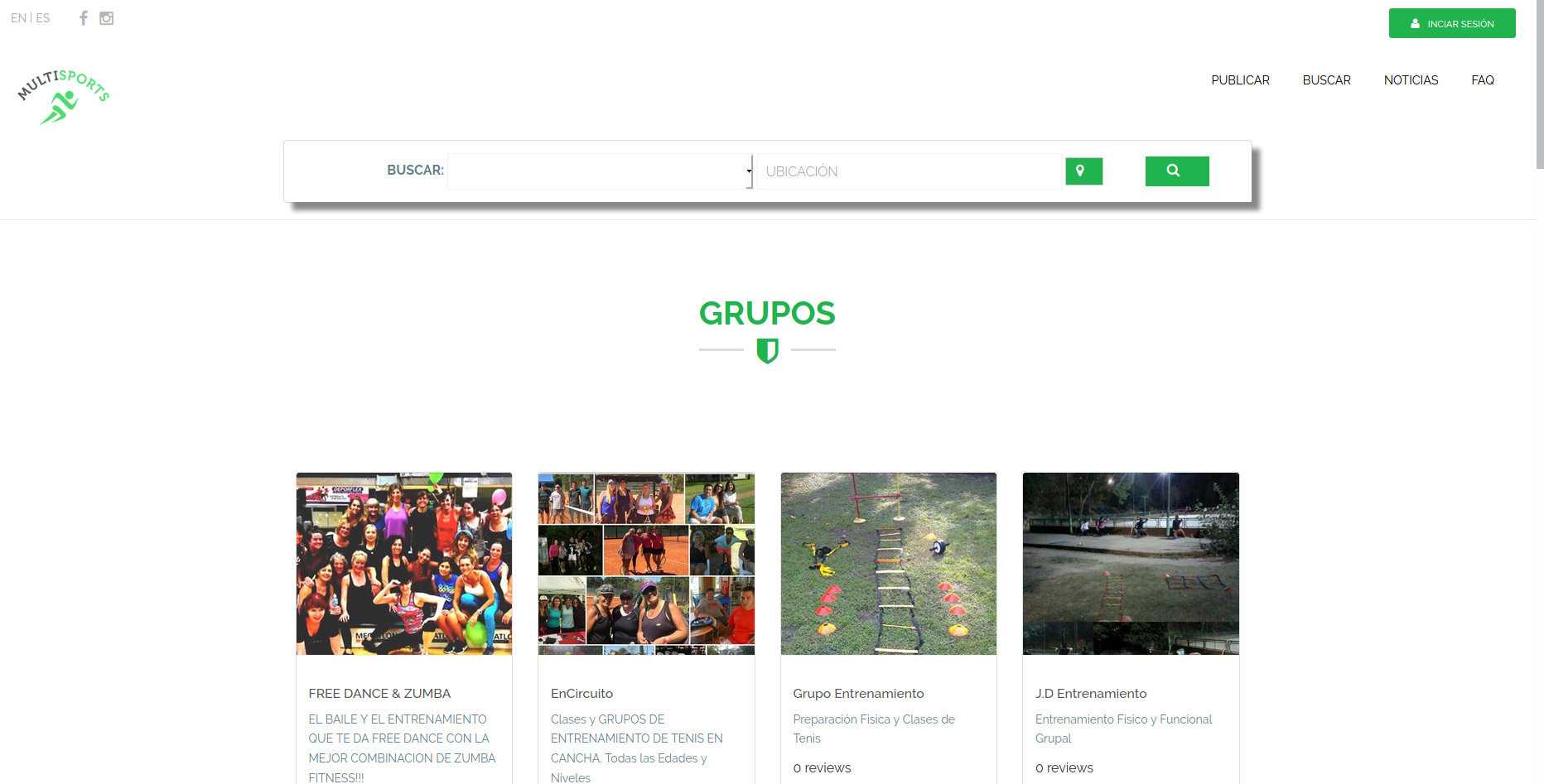The height and width of the screenshot is (784, 1544).
Task: Select 'Preparación Fisica y Clases de Tenis' text
Action: (x=874, y=729)
